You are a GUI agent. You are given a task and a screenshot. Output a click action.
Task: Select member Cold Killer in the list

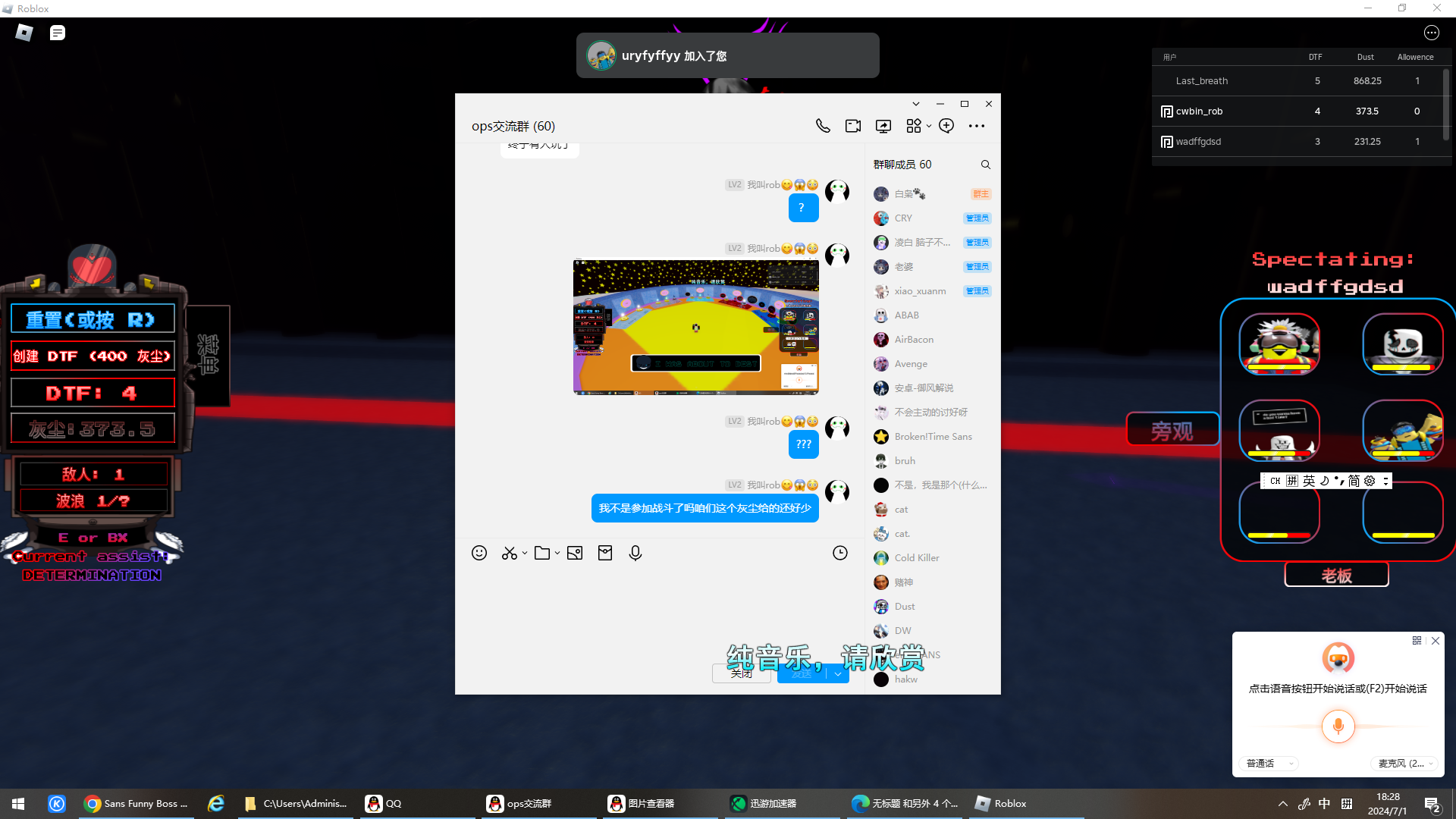pos(932,558)
